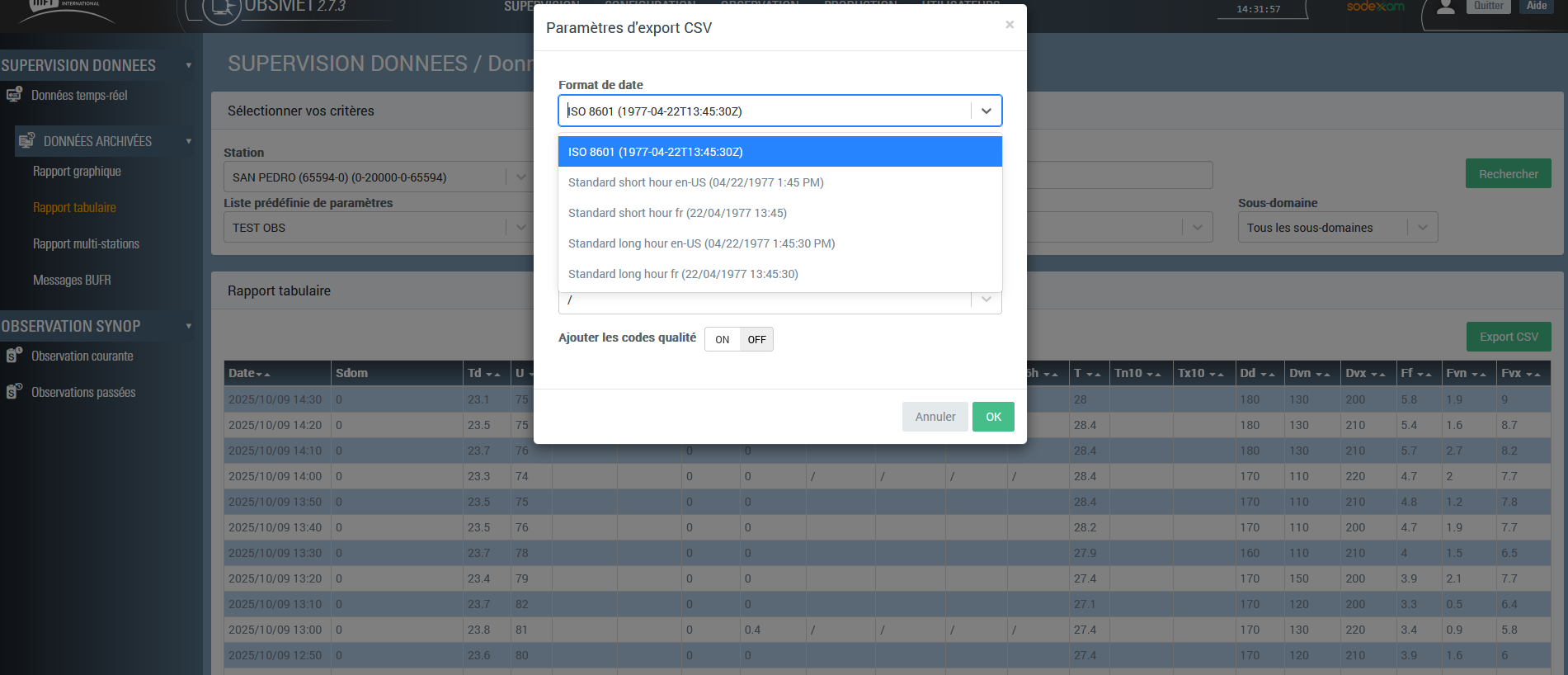The height and width of the screenshot is (675, 1568).
Task: Collapse the Supervision Données section arrow
Action: [x=189, y=65]
